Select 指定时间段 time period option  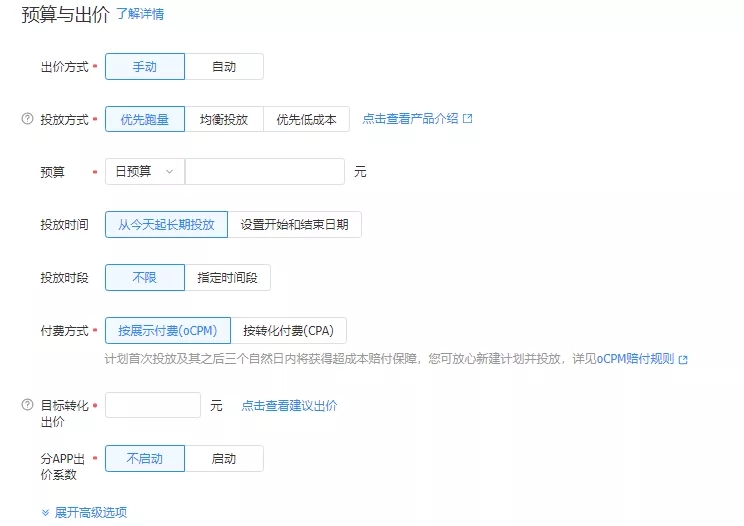[x=228, y=278]
